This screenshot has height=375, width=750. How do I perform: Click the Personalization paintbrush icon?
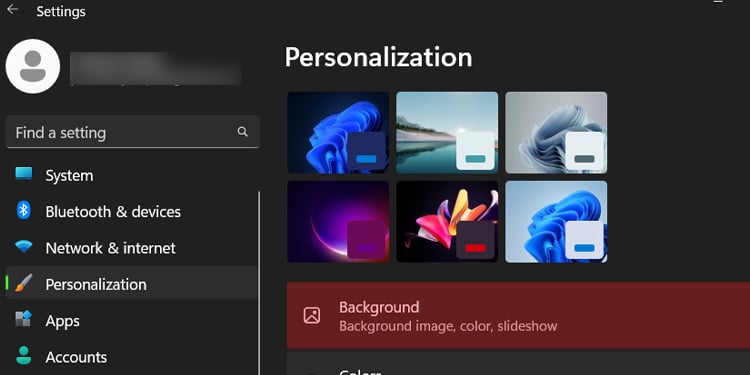pyautogui.click(x=23, y=284)
